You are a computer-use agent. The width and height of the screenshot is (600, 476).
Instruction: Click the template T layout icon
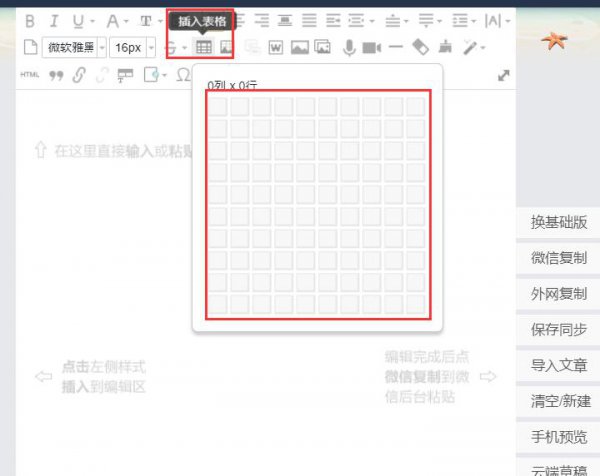point(125,75)
